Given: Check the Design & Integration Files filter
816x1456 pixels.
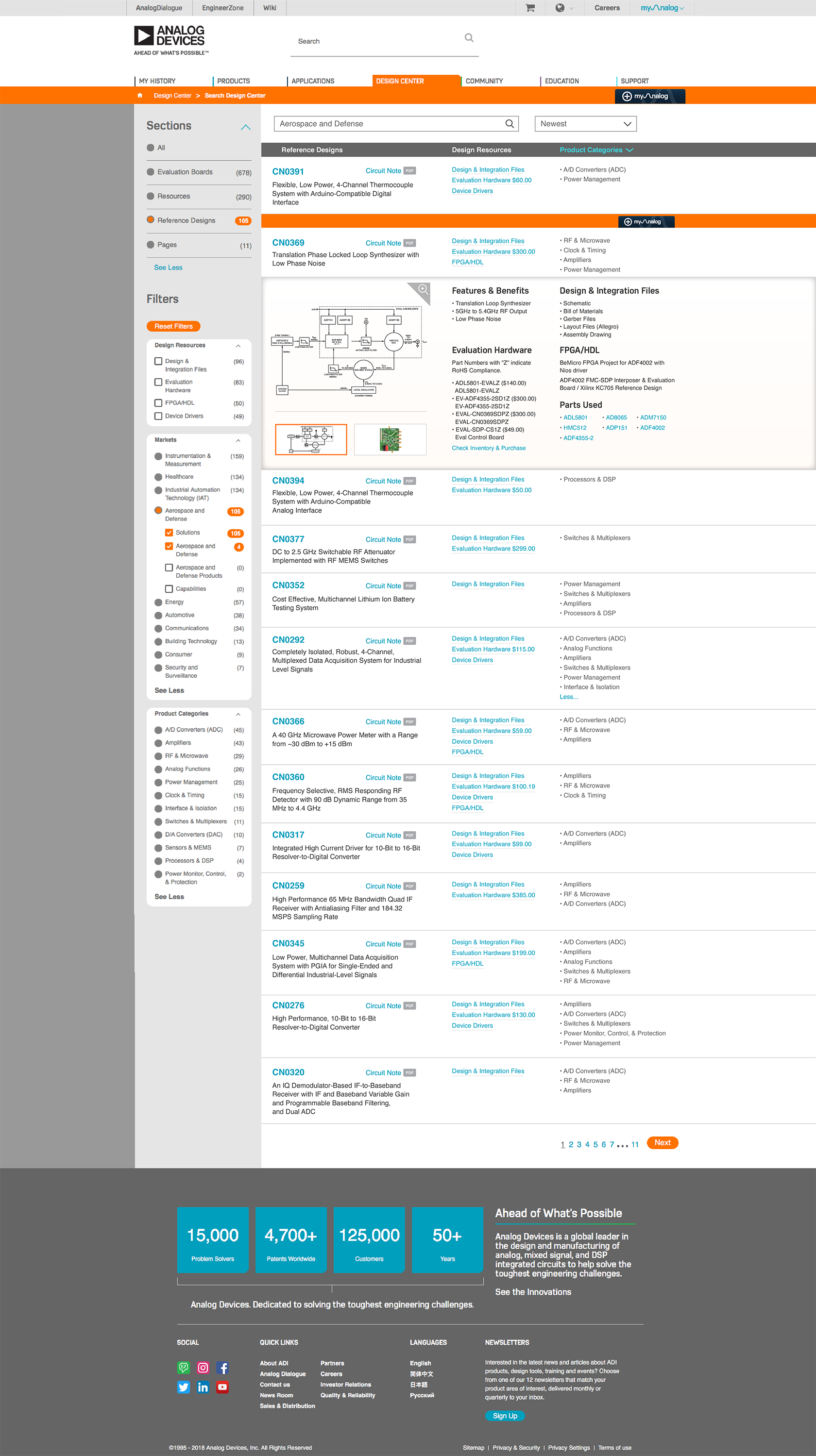Looking at the screenshot, I should [158, 361].
